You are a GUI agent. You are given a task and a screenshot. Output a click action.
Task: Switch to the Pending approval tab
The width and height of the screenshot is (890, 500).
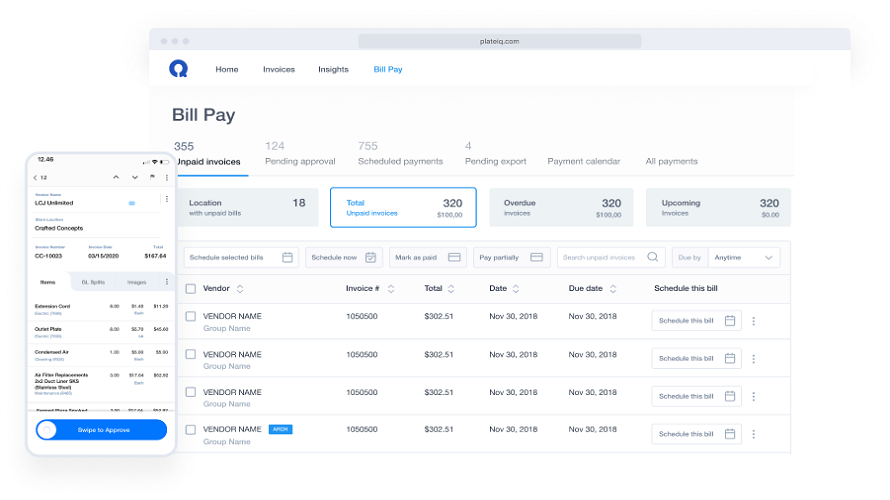[x=300, y=161]
